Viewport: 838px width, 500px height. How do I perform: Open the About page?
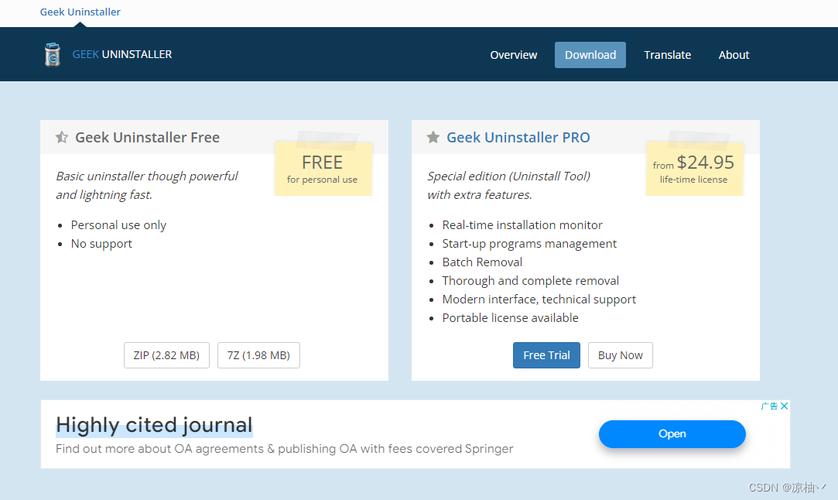733,55
